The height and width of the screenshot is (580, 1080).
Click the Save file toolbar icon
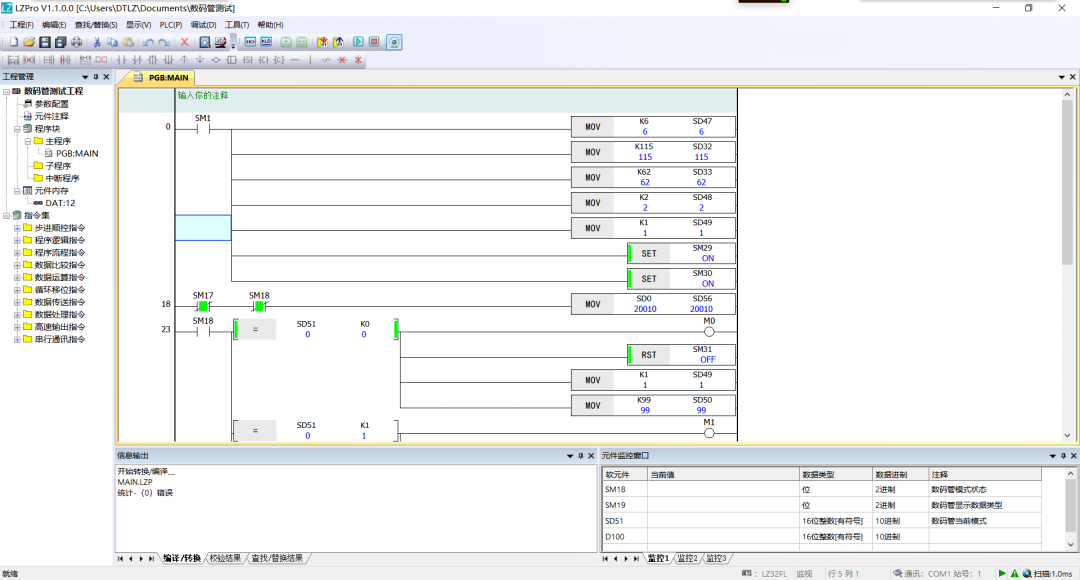pyautogui.click(x=45, y=42)
